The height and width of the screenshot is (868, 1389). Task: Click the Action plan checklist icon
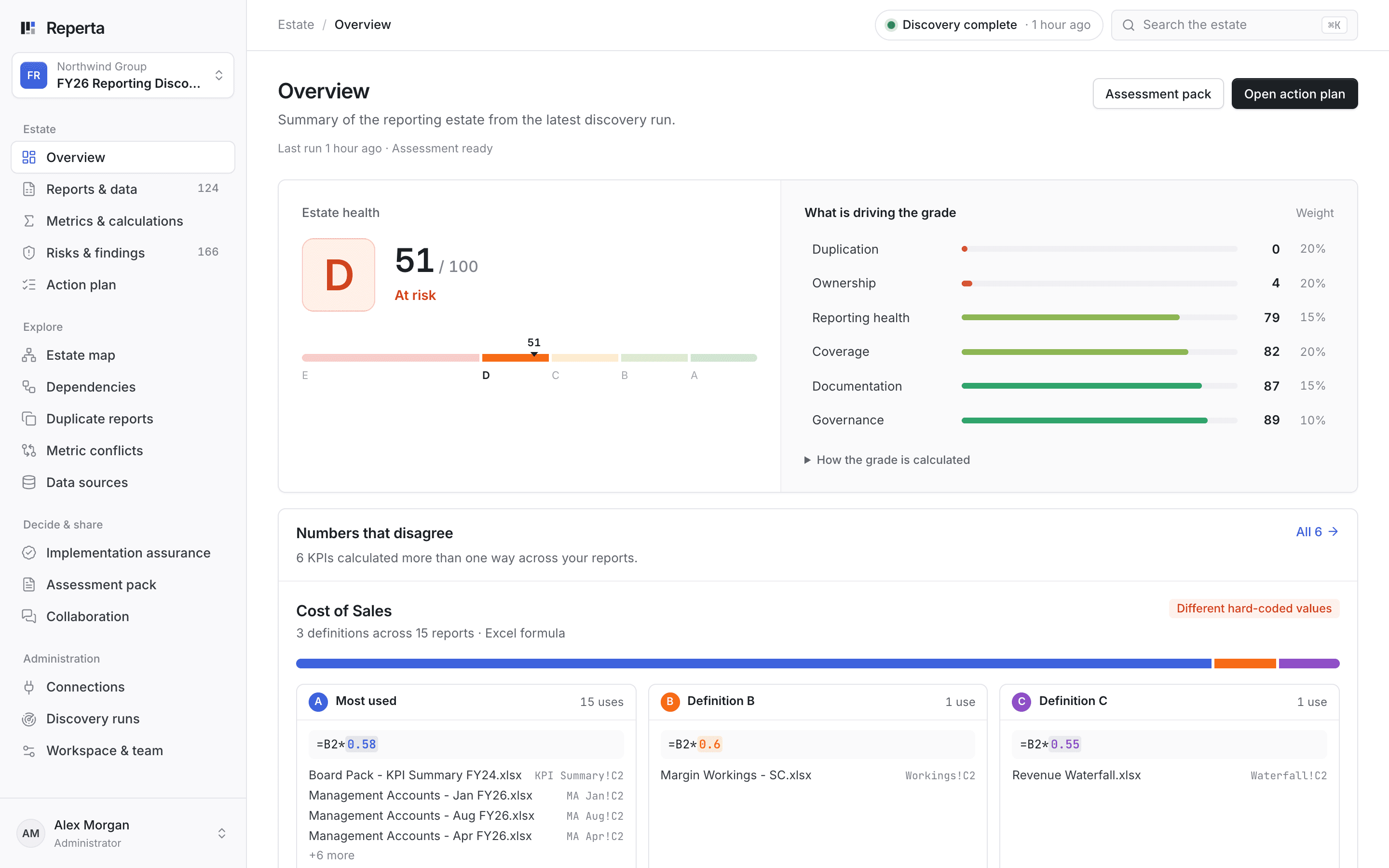pyautogui.click(x=29, y=285)
